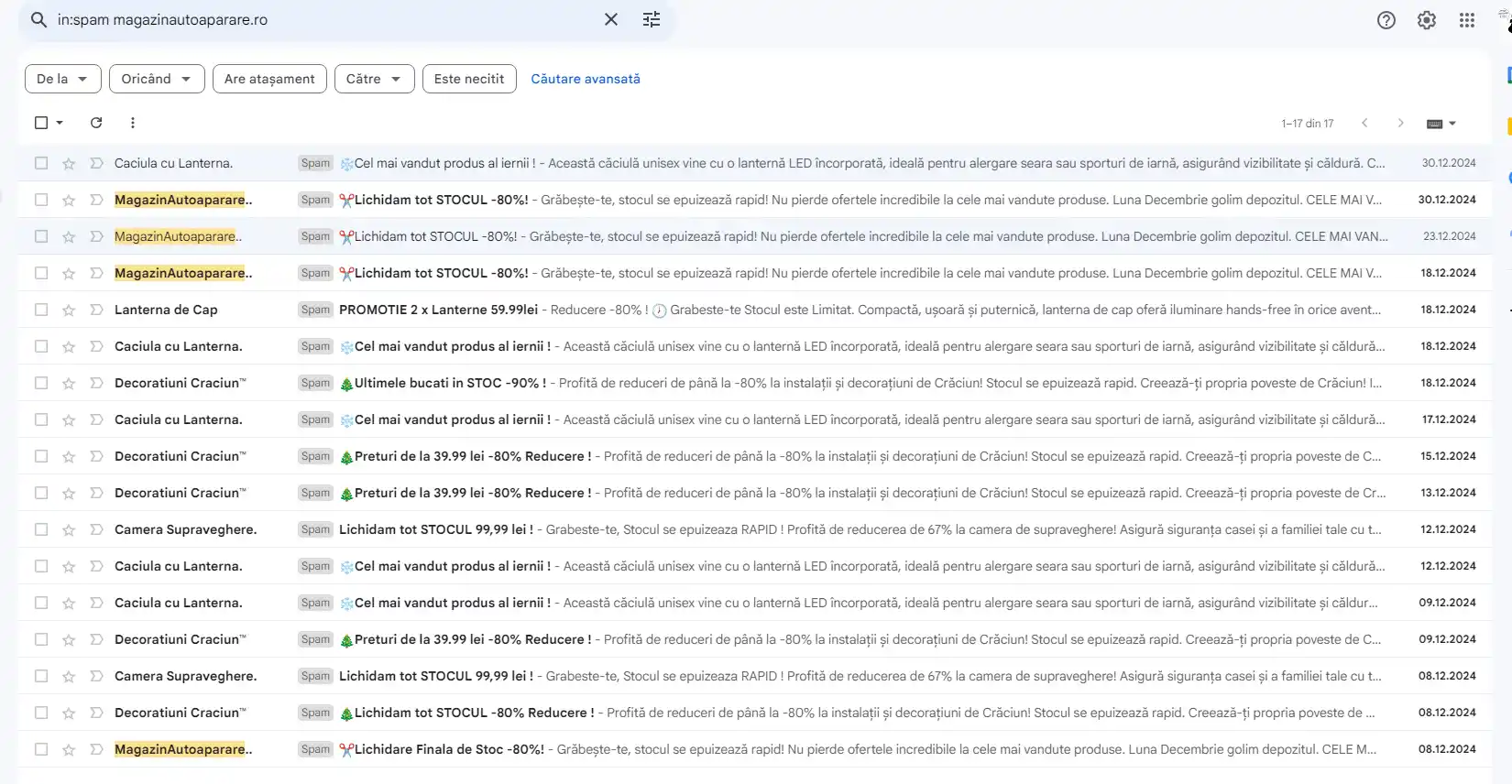Open search filter options icon

[652, 19]
